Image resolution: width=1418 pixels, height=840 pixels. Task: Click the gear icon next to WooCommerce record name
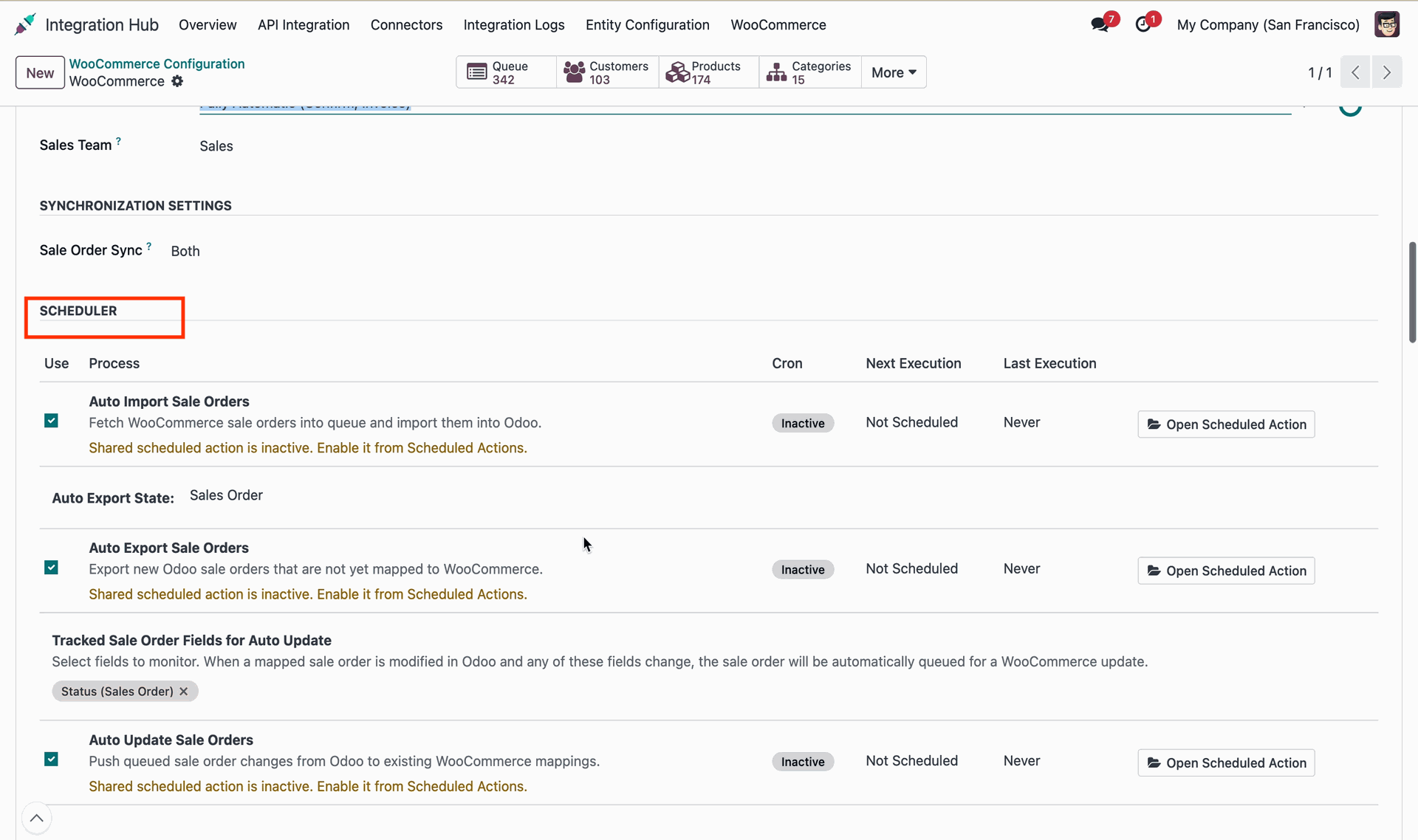tap(177, 81)
